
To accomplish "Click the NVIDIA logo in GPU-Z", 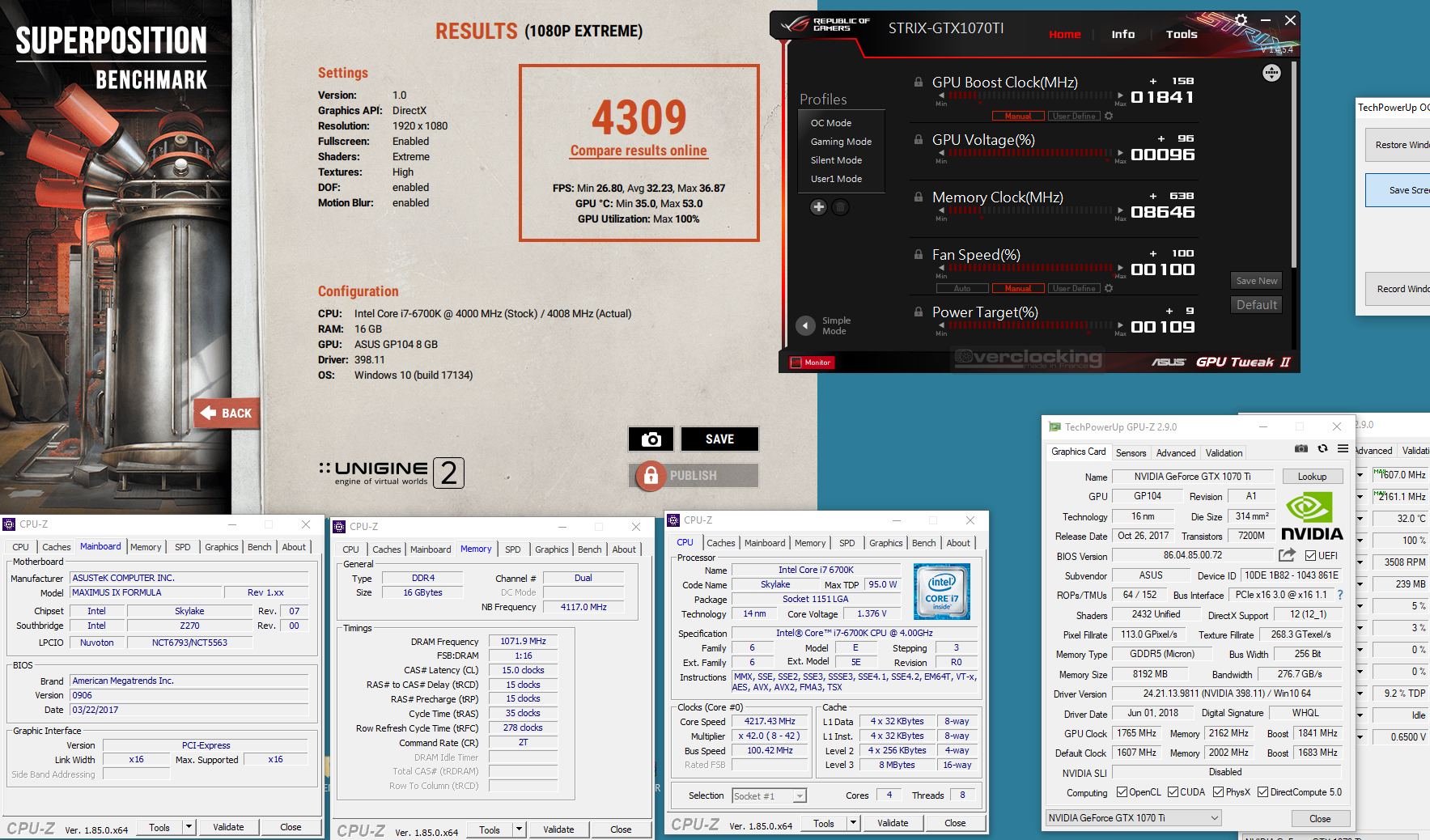I will [1311, 516].
